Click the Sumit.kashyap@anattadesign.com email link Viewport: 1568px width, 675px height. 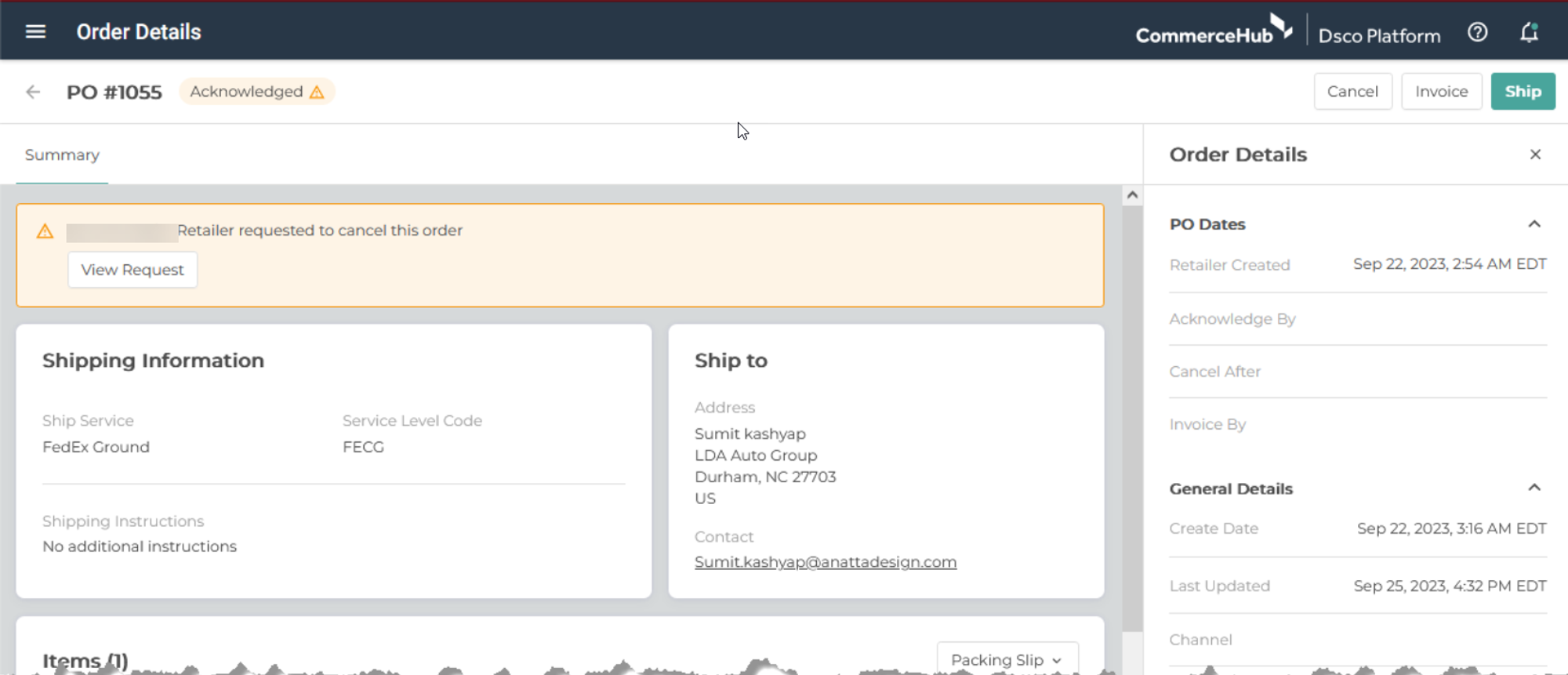coord(826,562)
